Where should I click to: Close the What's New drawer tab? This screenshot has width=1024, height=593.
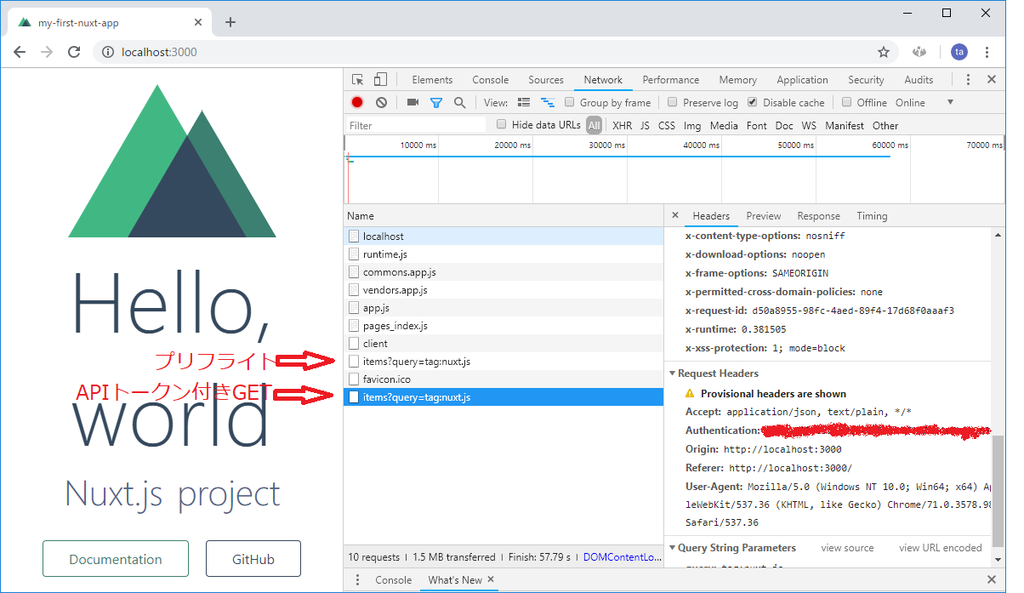490,579
